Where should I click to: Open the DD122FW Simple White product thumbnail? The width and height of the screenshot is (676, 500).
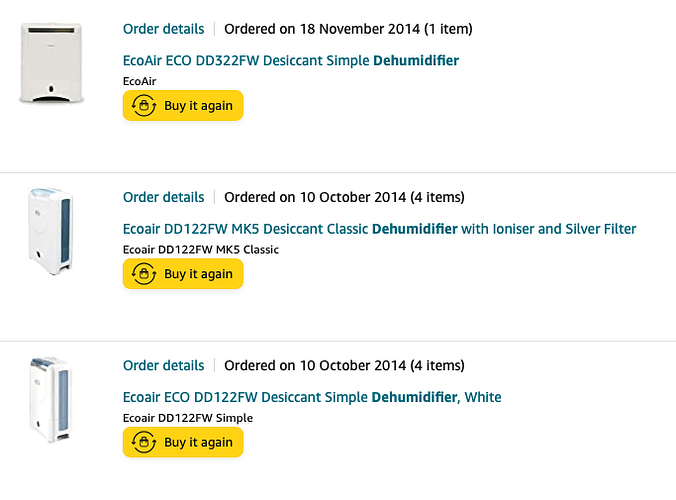tap(51, 400)
